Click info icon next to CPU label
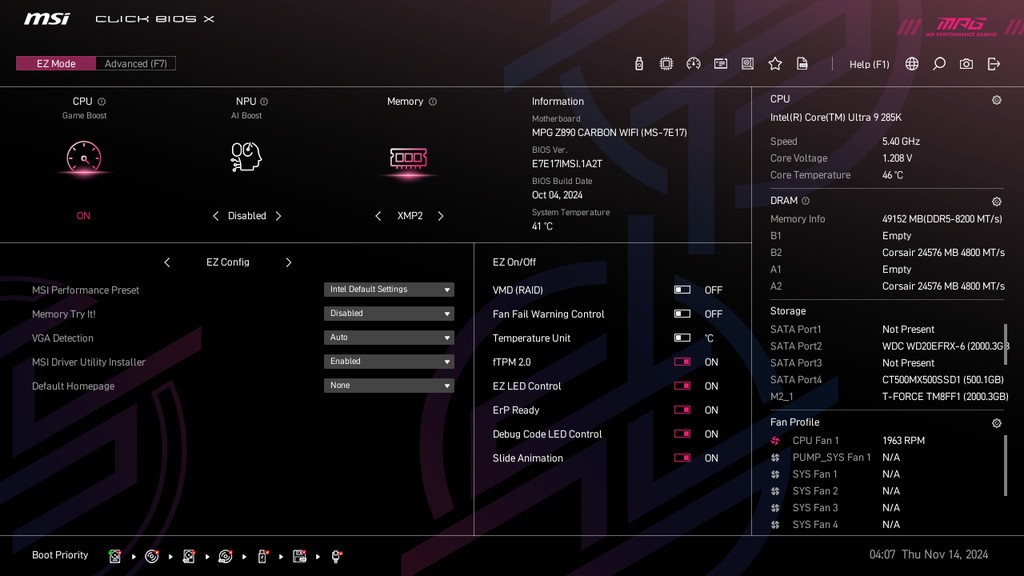This screenshot has height=576, width=1024. click(x=102, y=101)
